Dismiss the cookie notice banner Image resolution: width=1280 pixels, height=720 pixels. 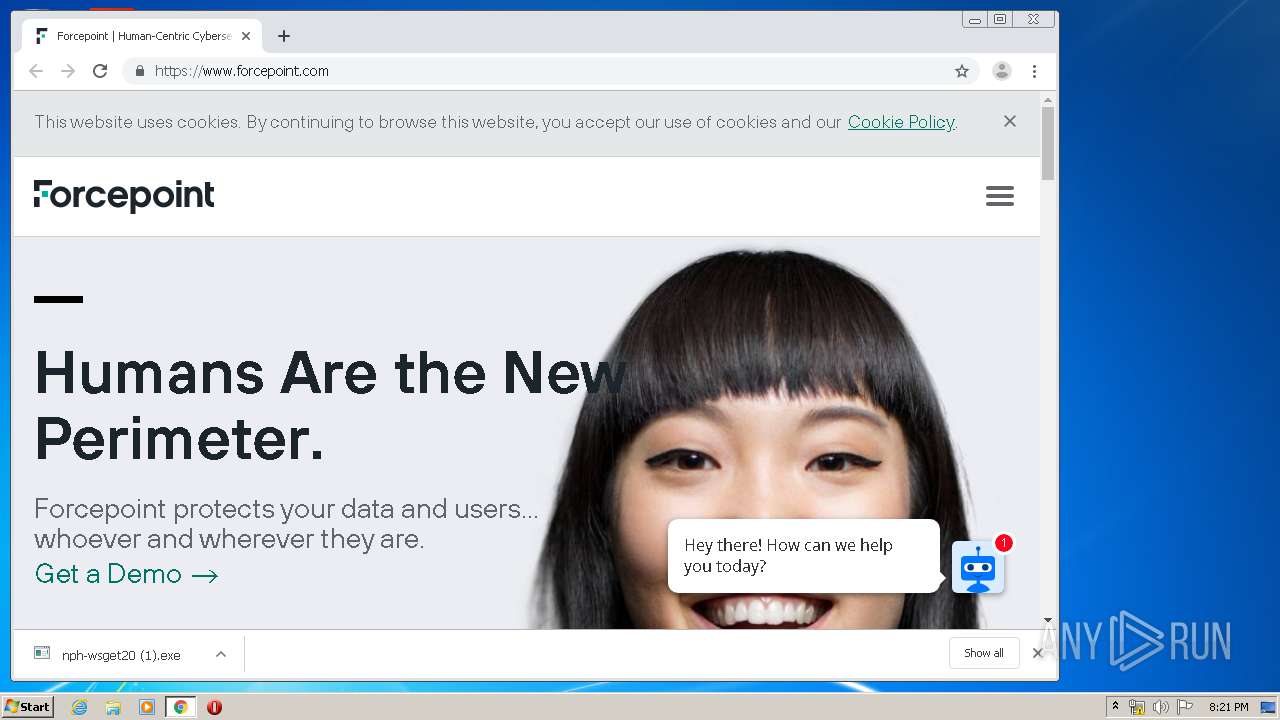coord(1010,121)
